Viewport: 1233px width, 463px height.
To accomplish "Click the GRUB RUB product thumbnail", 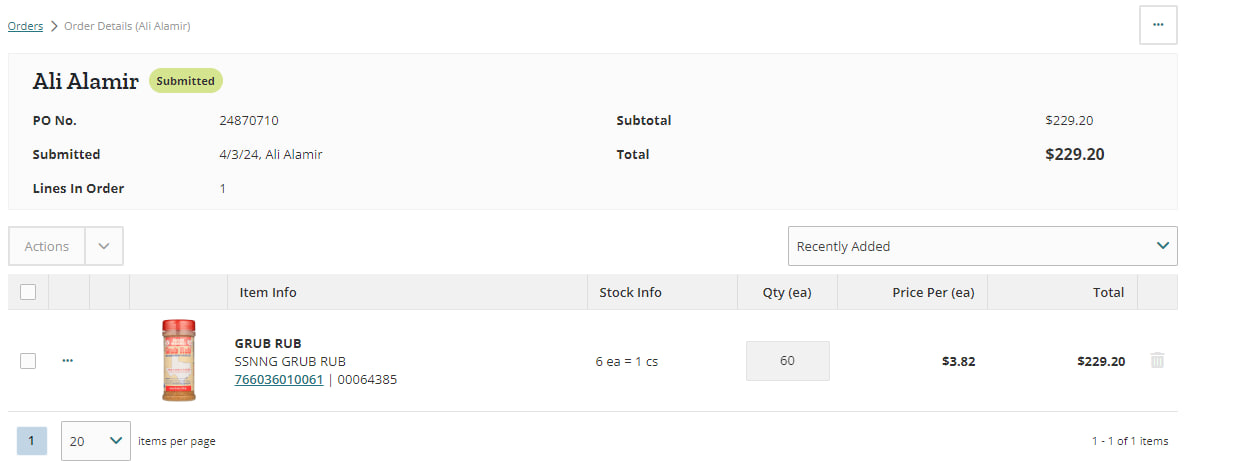I will click(179, 360).
